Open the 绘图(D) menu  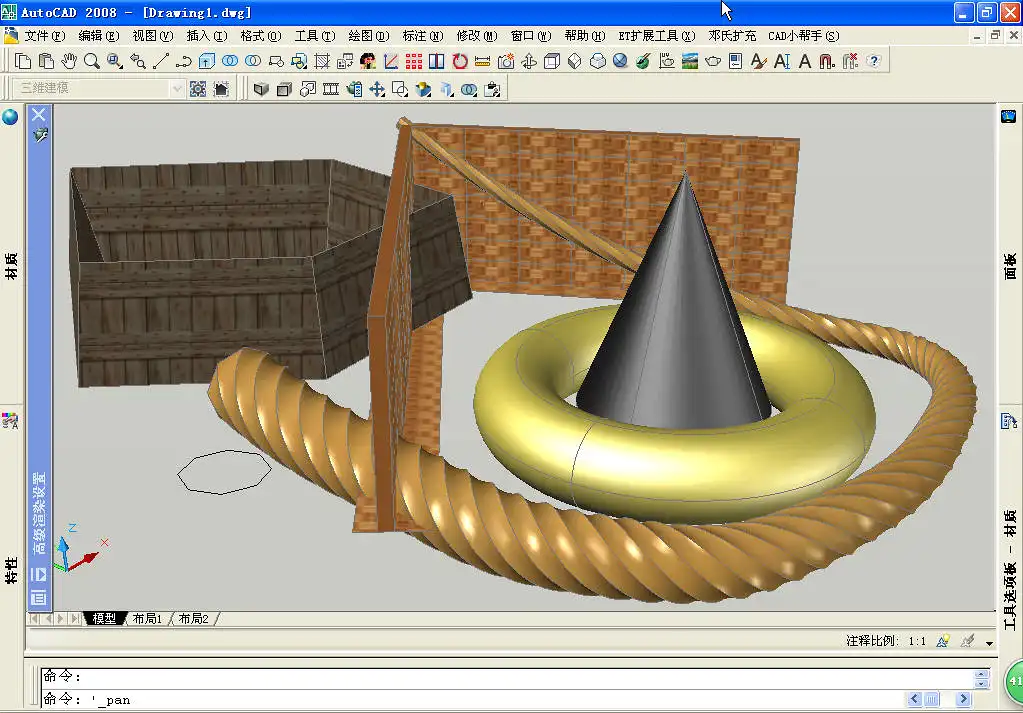[369, 36]
